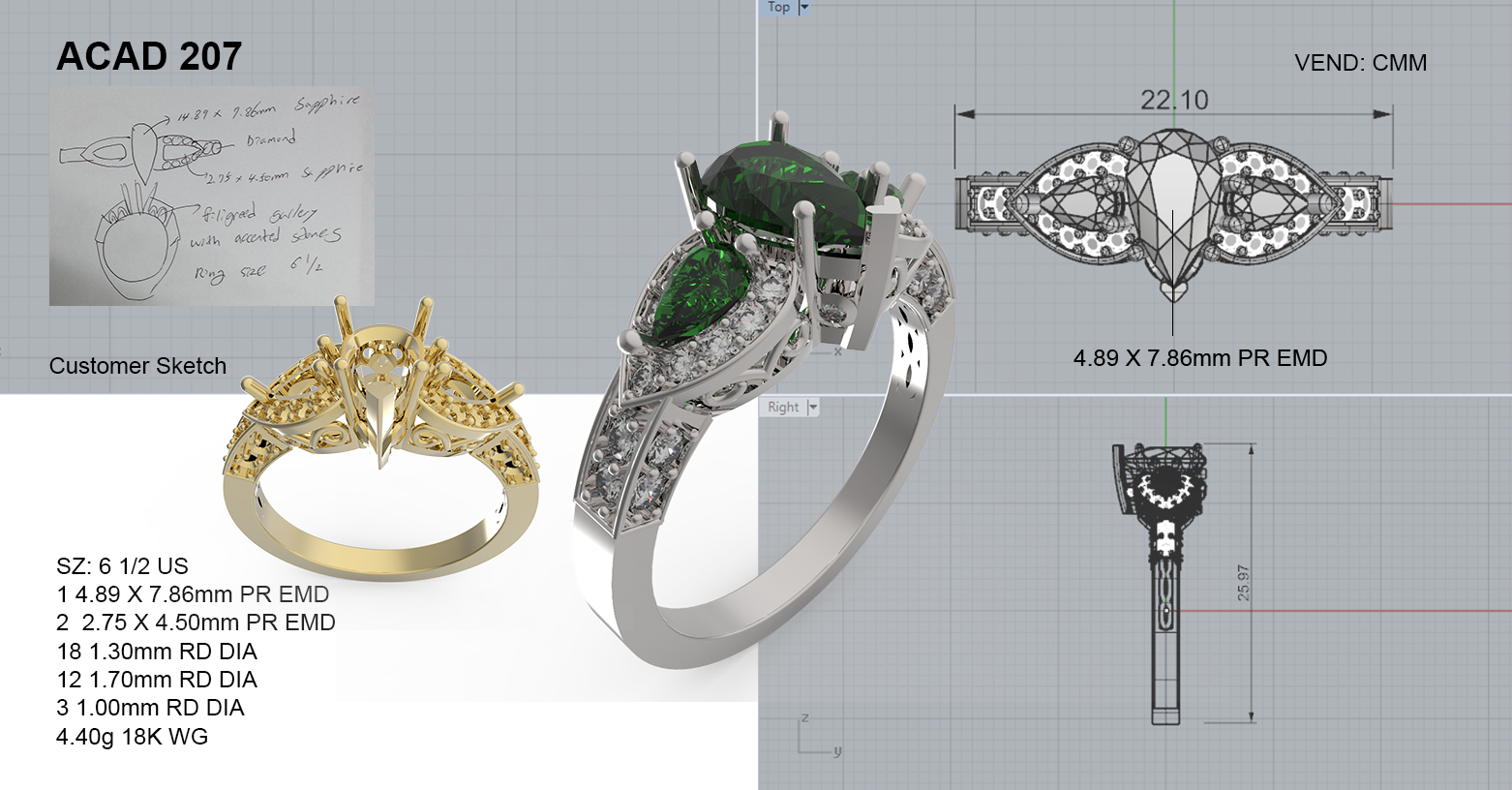The height and width of the screenshot is (790, 1512).
Task: Click the 22.10 width dimension text
Action: click(x=1173, y=100)
